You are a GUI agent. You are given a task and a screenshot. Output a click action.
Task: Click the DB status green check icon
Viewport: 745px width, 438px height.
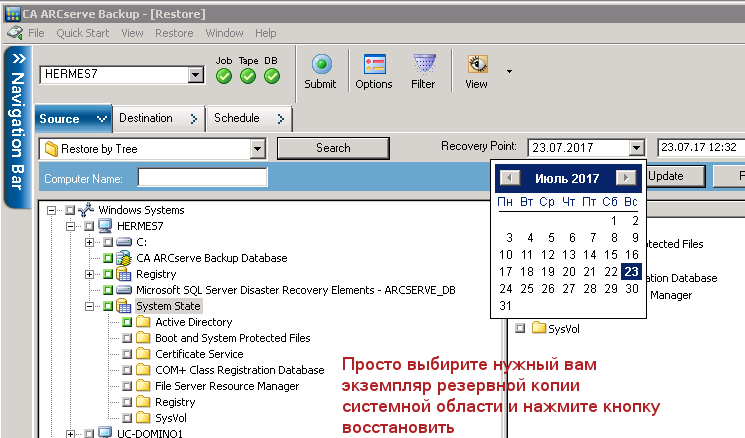pos(272,76)
